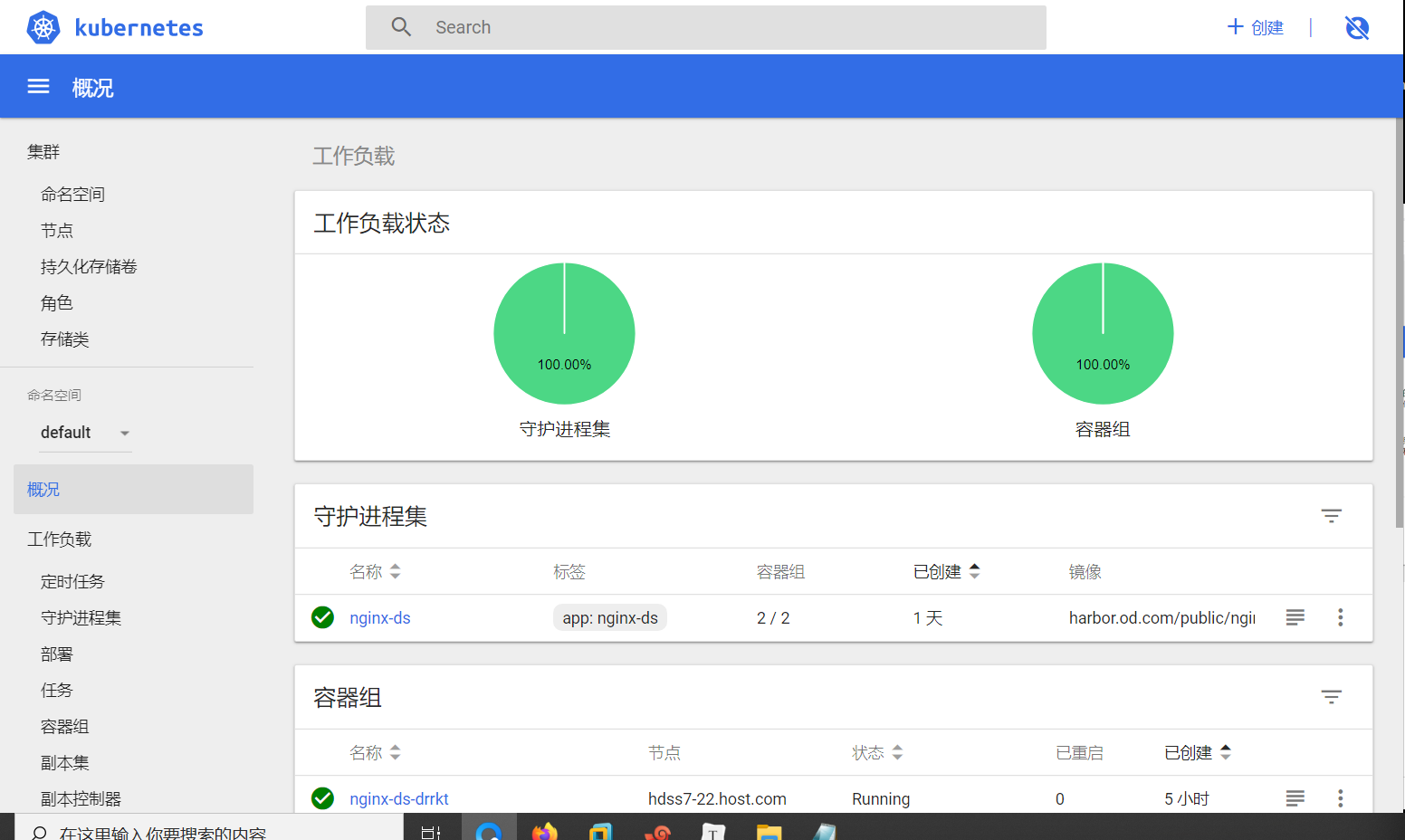1405x840 pixels.
Task: Click the green 守护进程集 pie chart
Action: pyautogui.click(x=564, y=333)
